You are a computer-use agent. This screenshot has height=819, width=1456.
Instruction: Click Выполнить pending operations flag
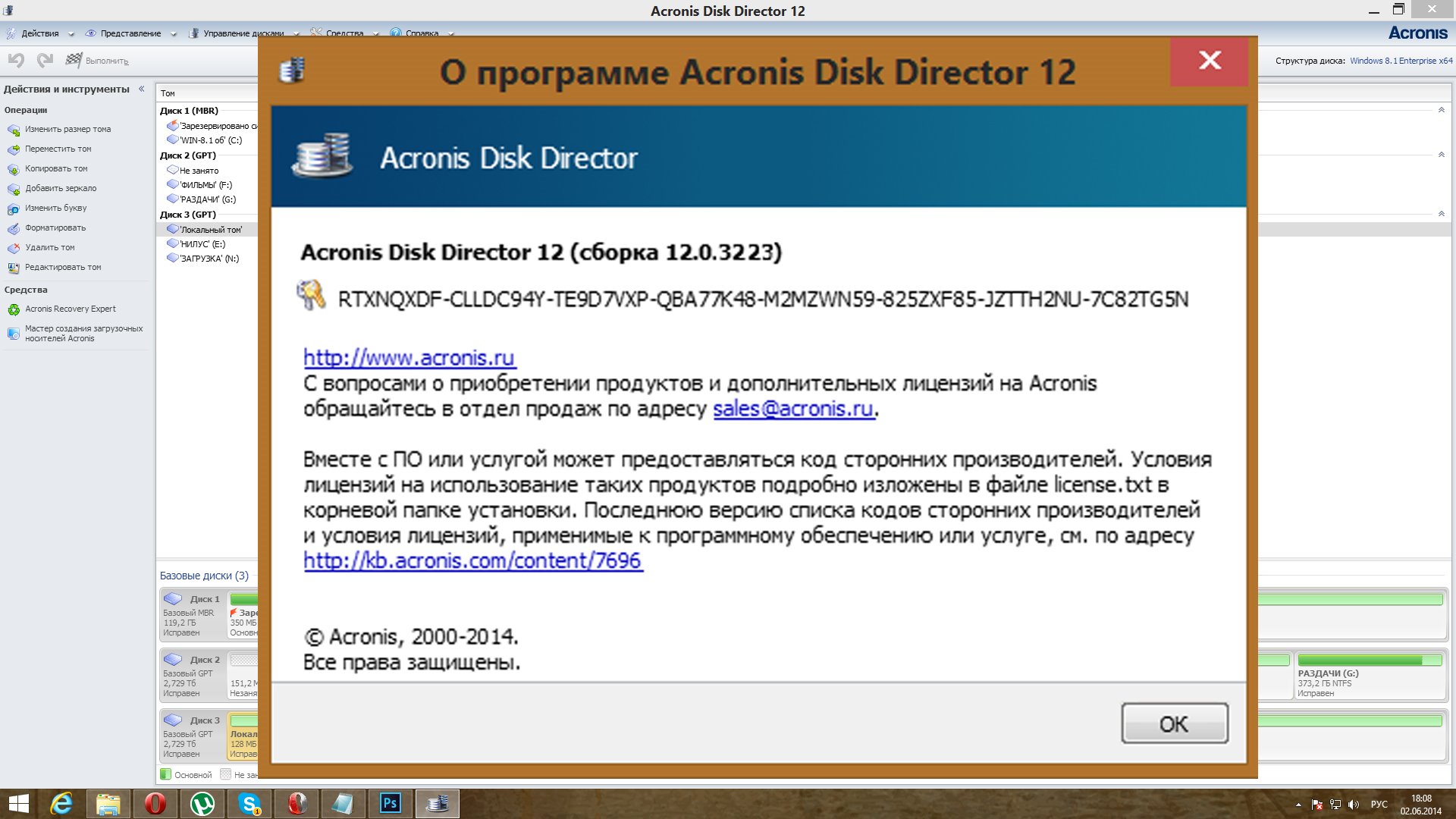click(x=97, y=61)
